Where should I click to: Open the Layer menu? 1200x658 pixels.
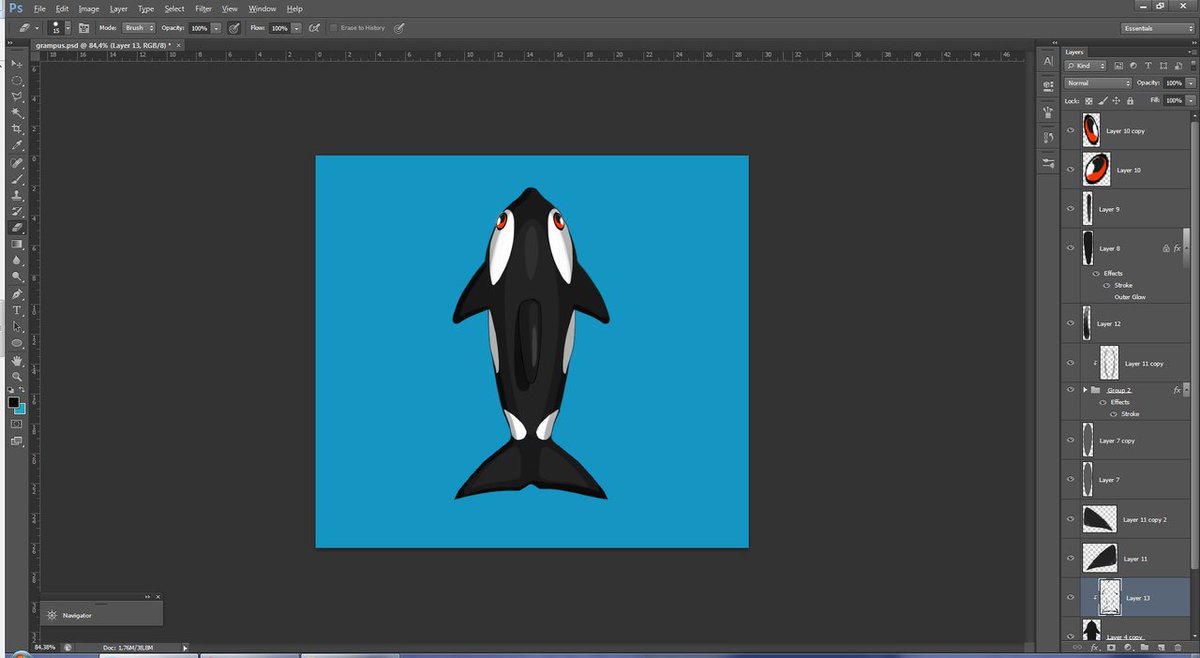(119, 8)
